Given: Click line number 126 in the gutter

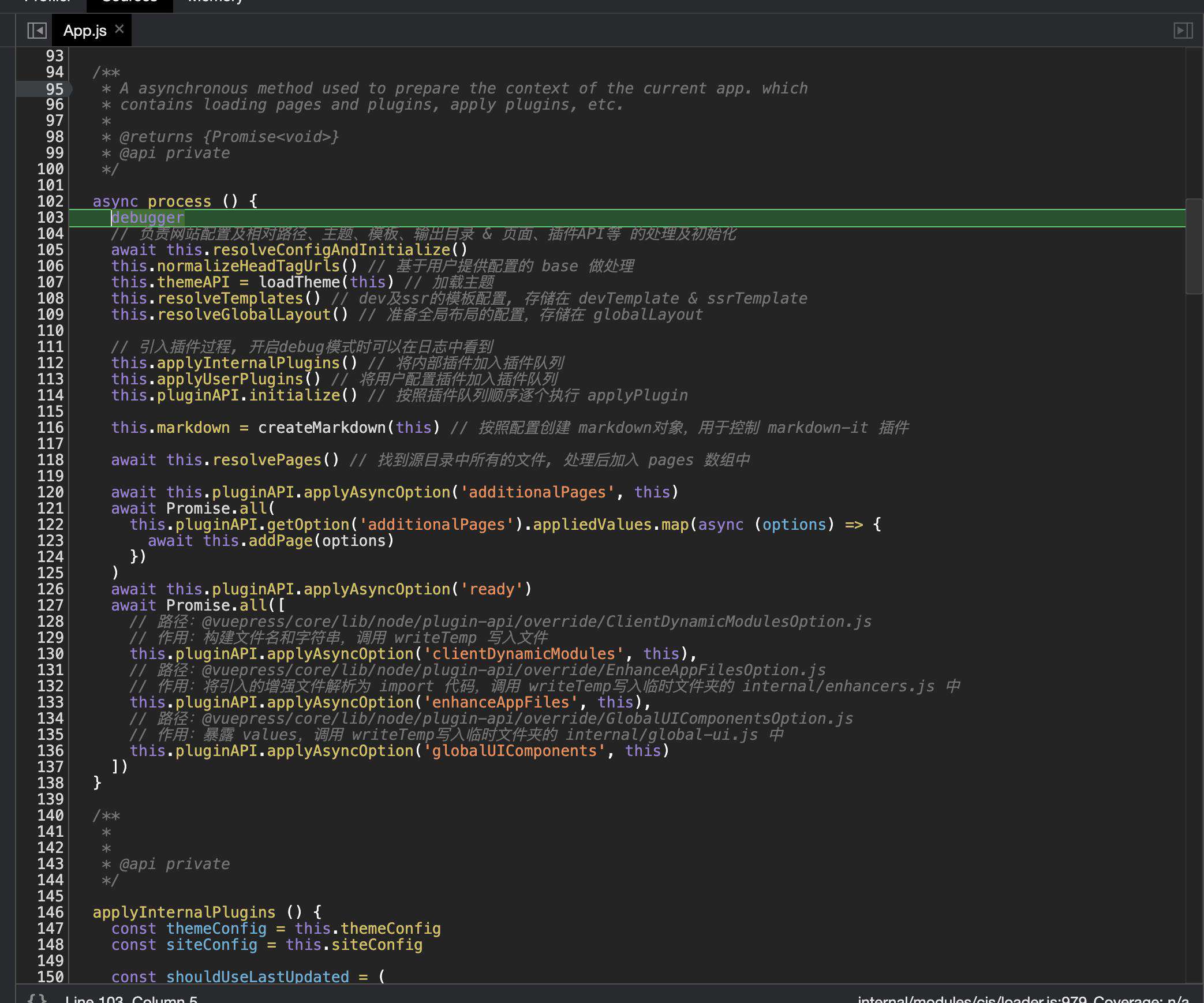Looking at the screenshot, I should [50, 589].
